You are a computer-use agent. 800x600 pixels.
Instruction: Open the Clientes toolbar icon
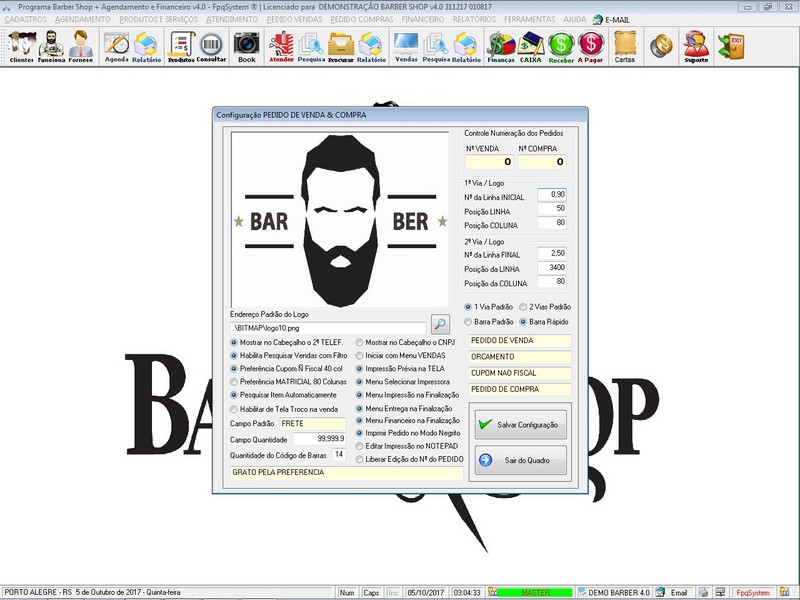(x=21, y=46)
